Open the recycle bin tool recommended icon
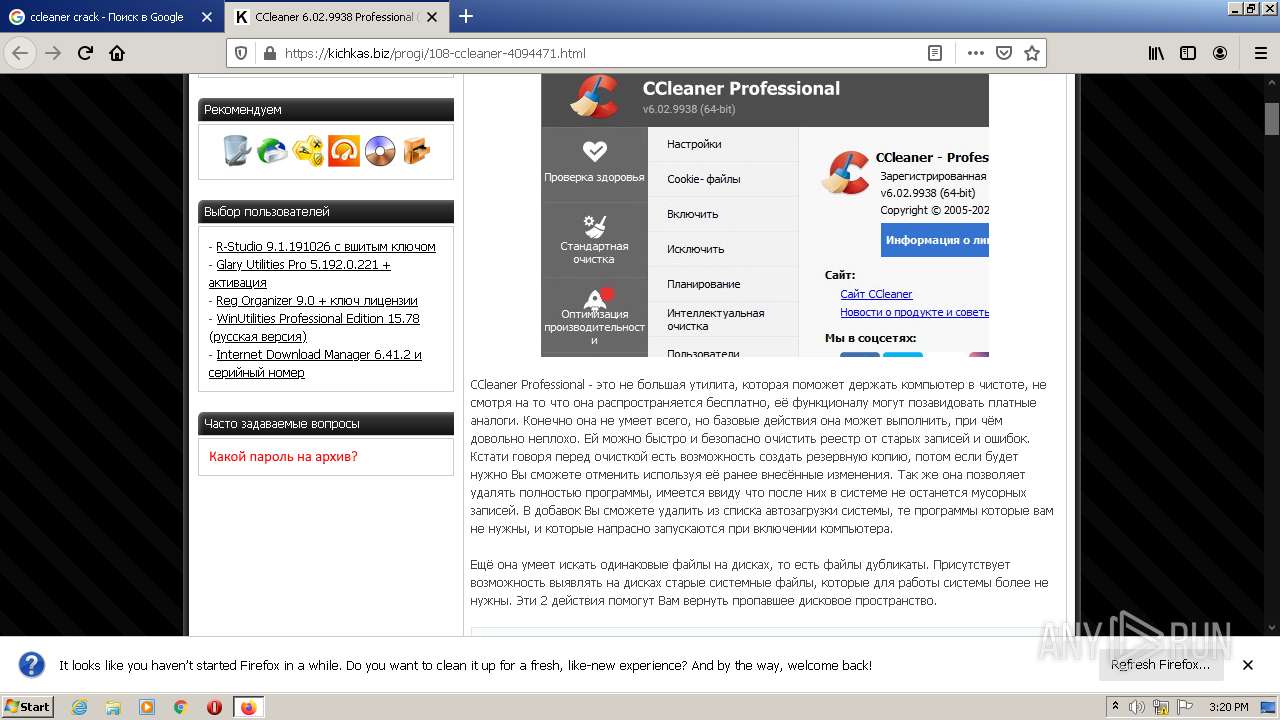This screenshot has width=1280, height=720. 237,151
